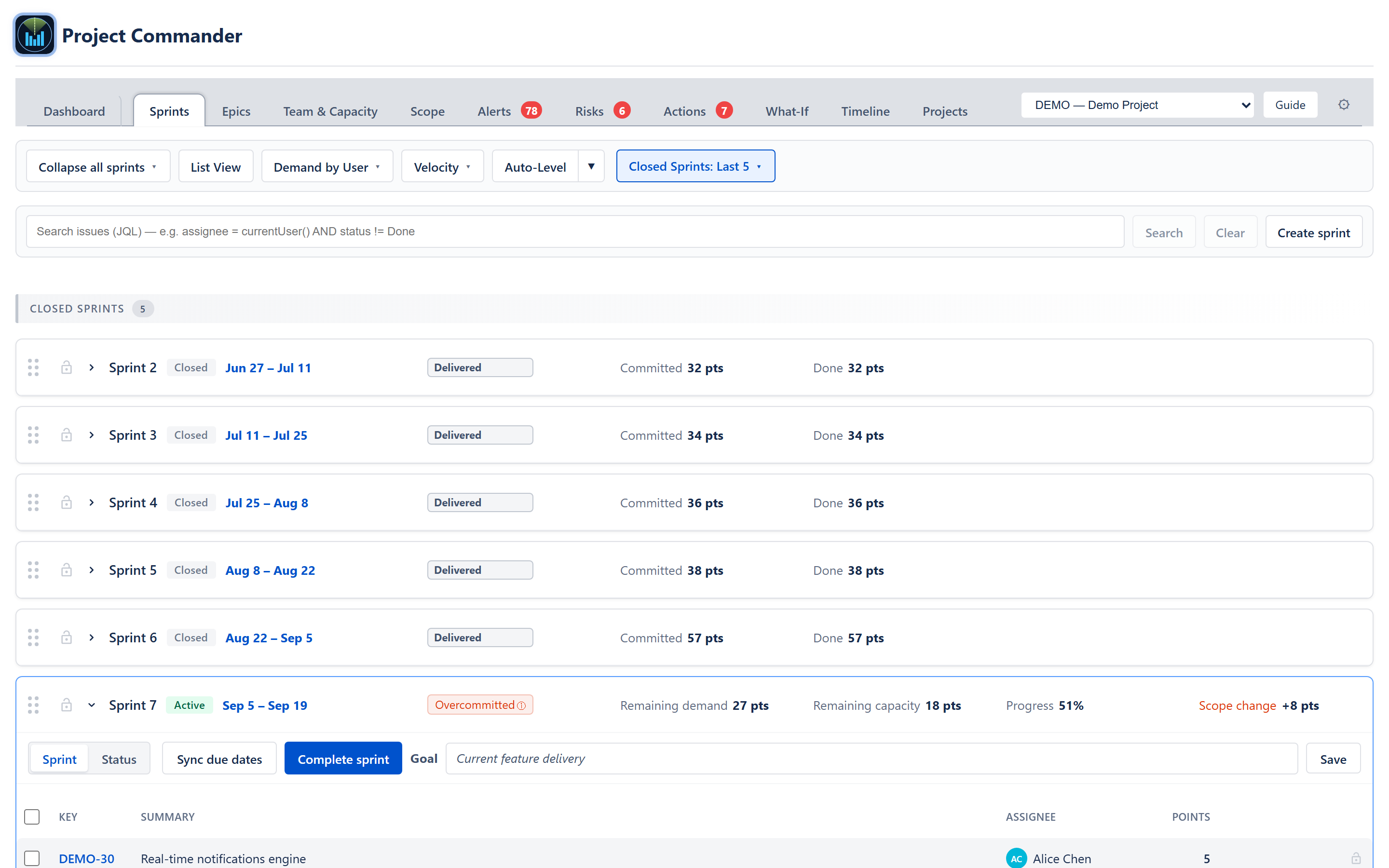This screenshot has width=1389, height=868.
Task: Check the DEMO-30 row checkbox
Action: pos(32,858)
